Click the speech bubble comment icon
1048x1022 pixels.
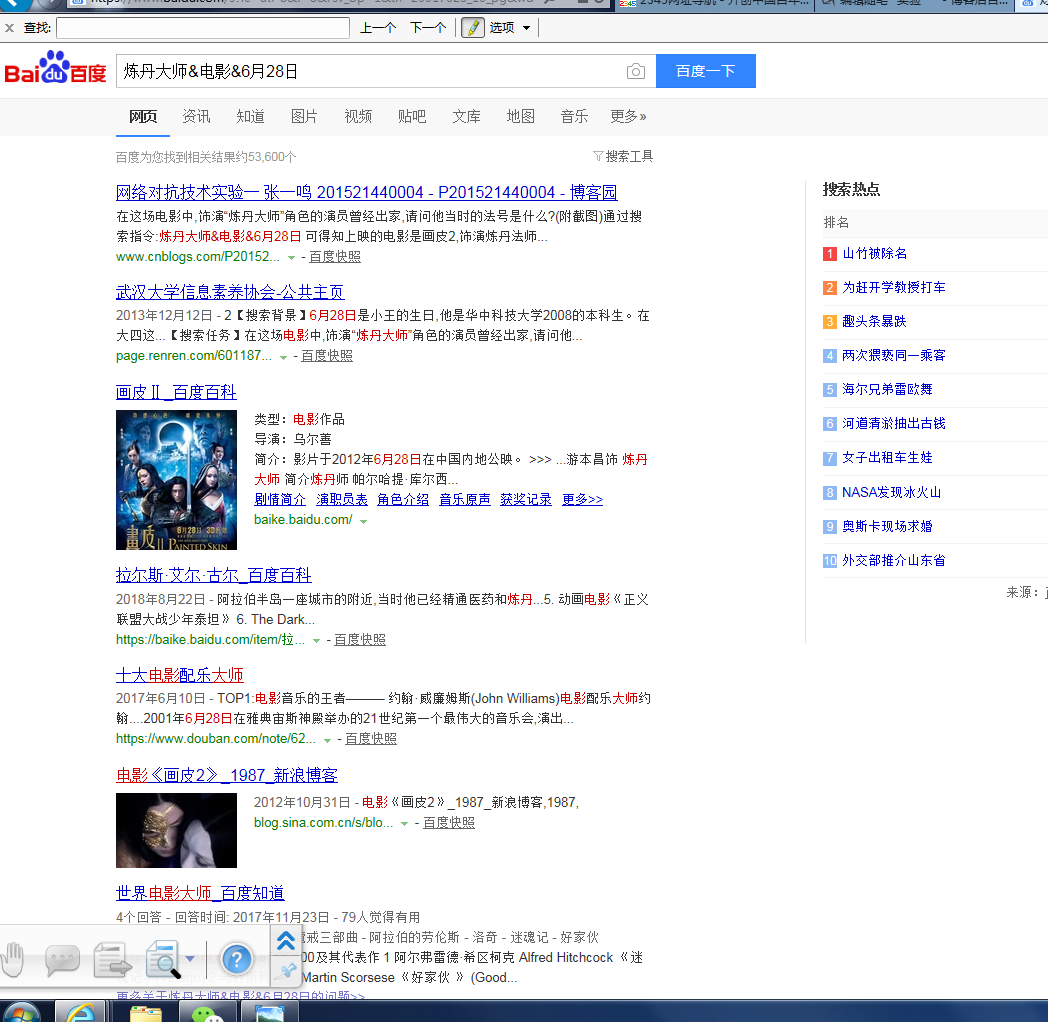click(62, 960)
